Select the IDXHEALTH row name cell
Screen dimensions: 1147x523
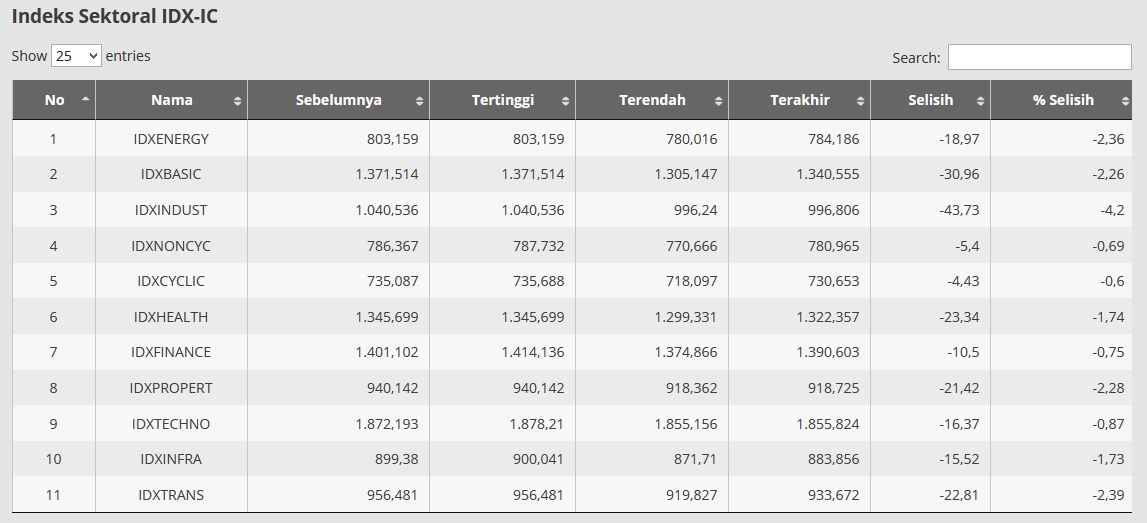(171, 317)
